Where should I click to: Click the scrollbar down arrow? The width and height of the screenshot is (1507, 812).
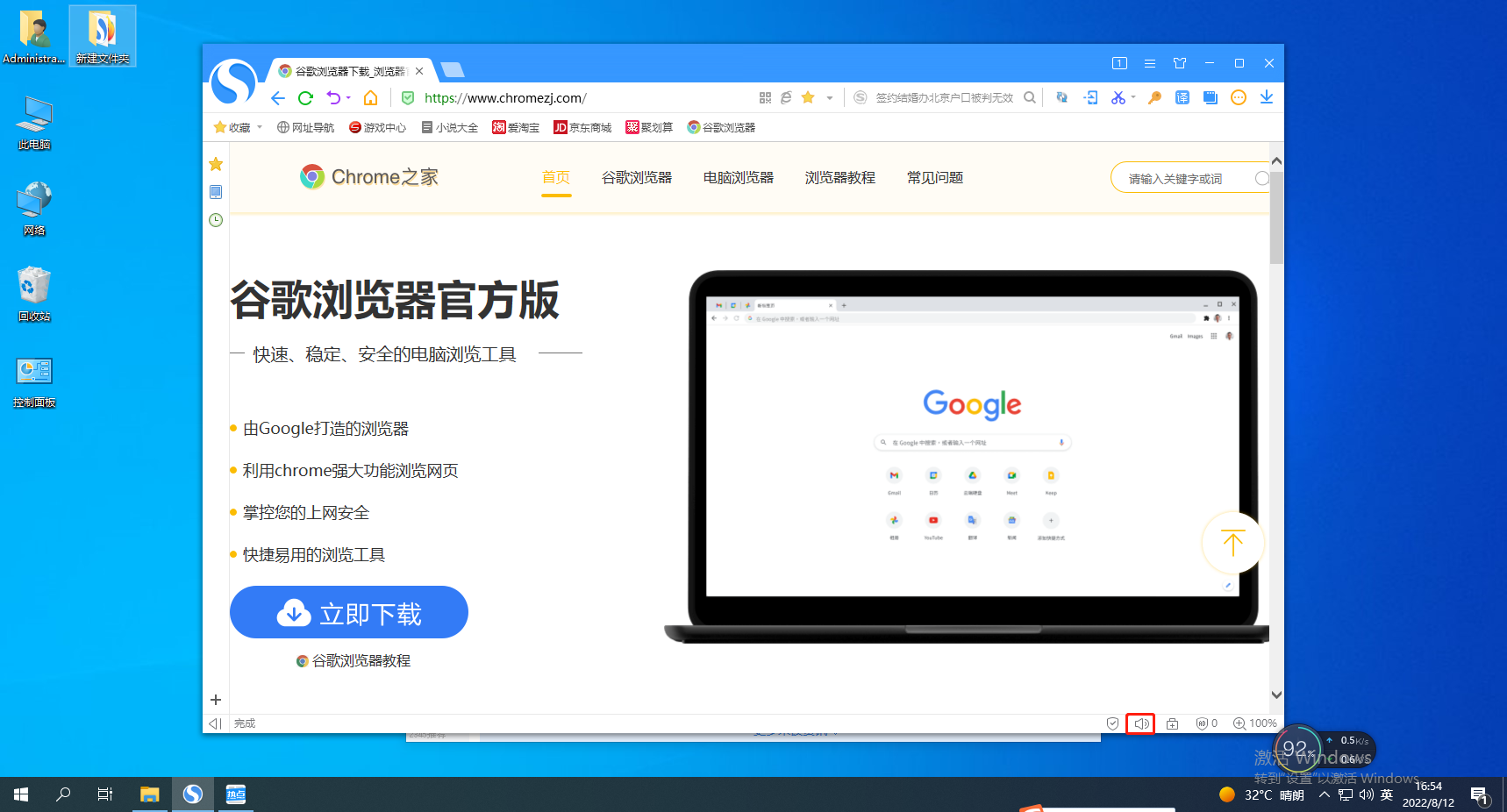[1276, 695]
